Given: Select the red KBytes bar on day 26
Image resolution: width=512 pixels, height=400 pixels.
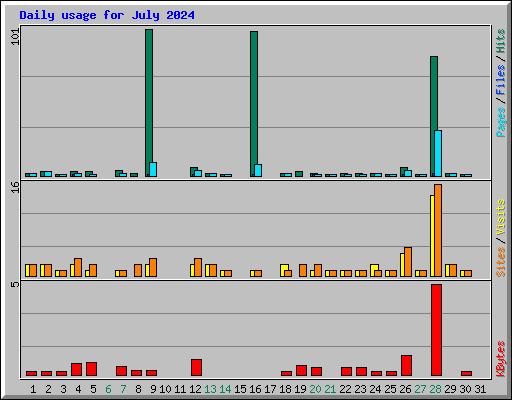Looking at the screenshot, I should (x=406, y=365).
